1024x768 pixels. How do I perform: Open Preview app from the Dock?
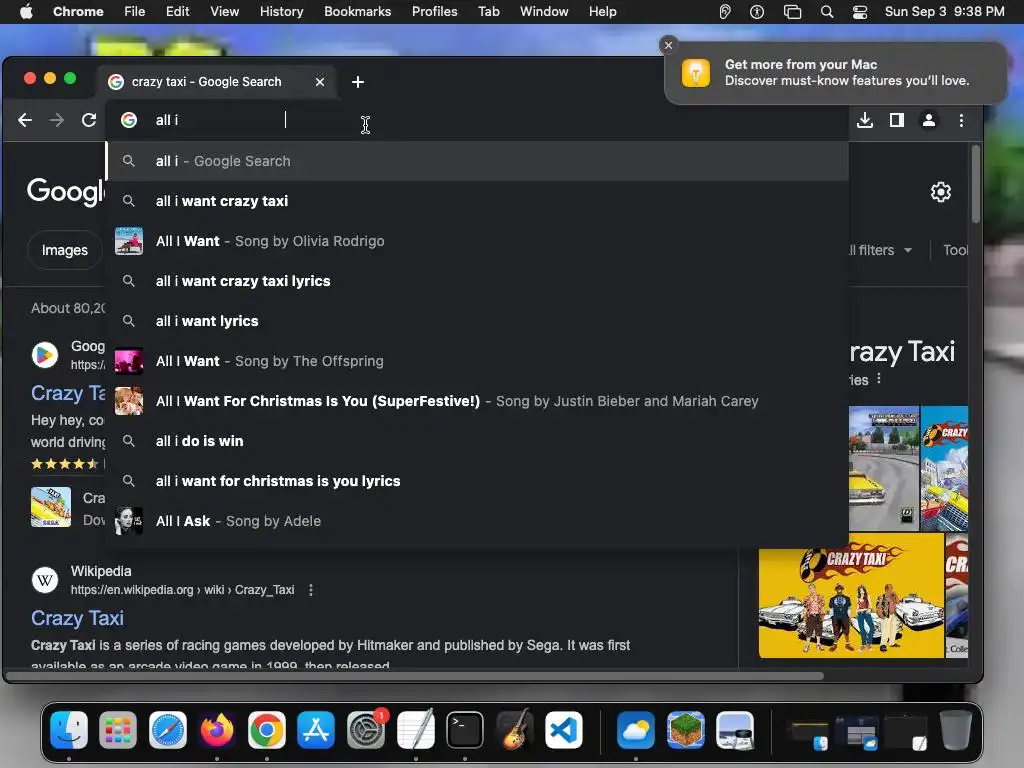pyautogui.click(x=735, y=729)
